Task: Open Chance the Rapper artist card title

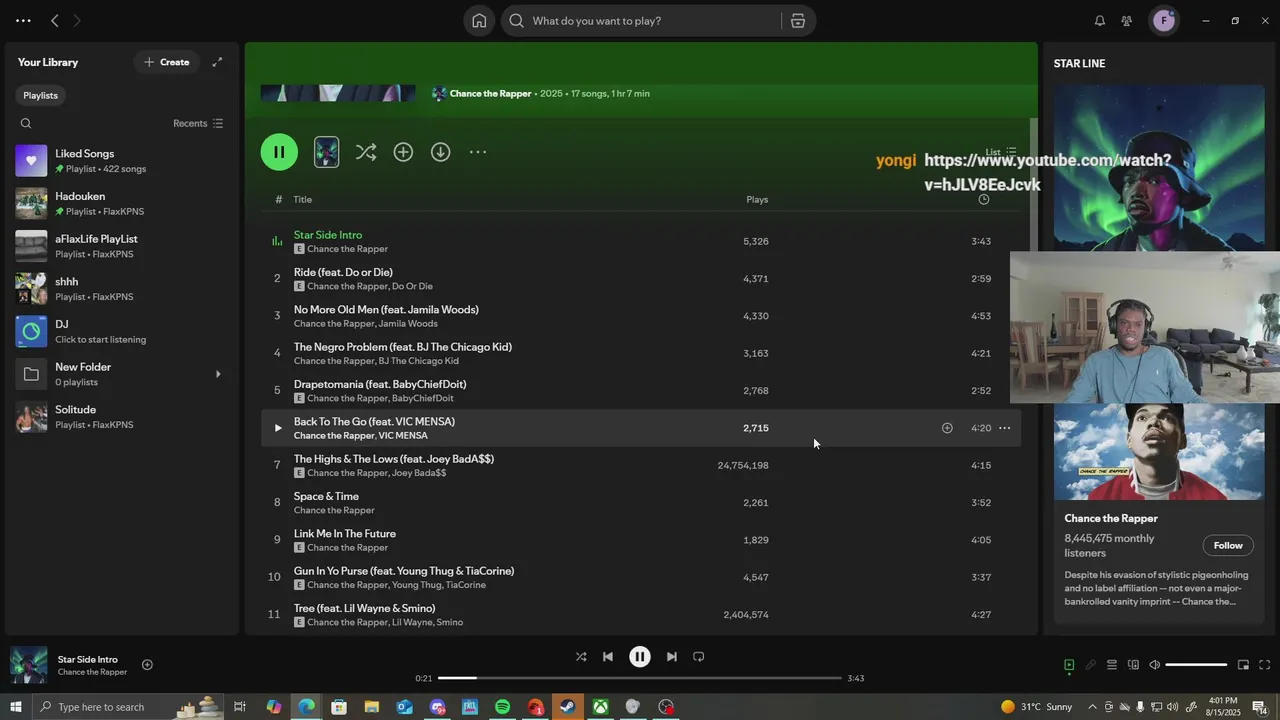Action: point(1111,518)
